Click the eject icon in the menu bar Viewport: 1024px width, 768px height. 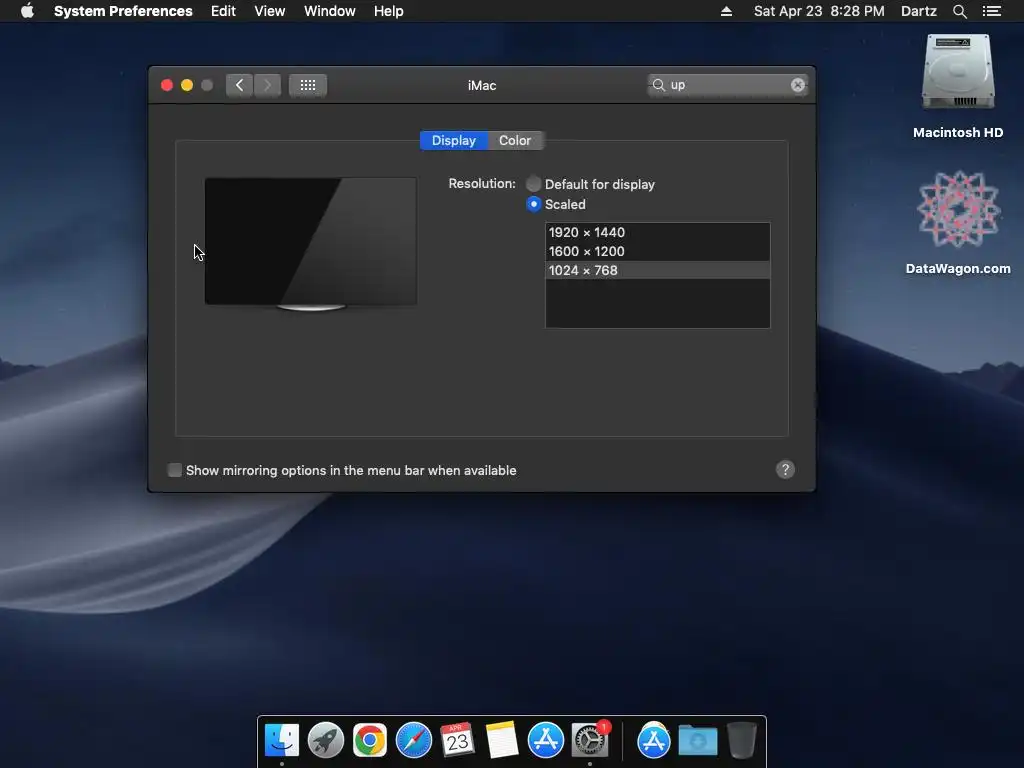(726, 11)
